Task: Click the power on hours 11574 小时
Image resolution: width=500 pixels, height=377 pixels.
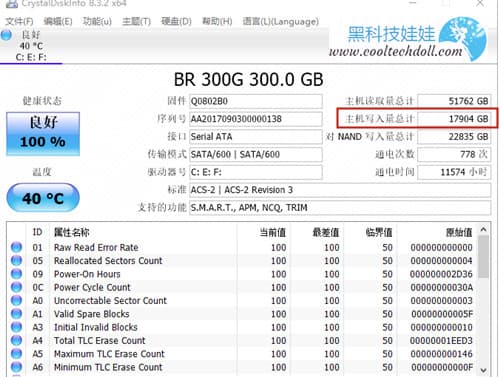Action: point(454,172)
